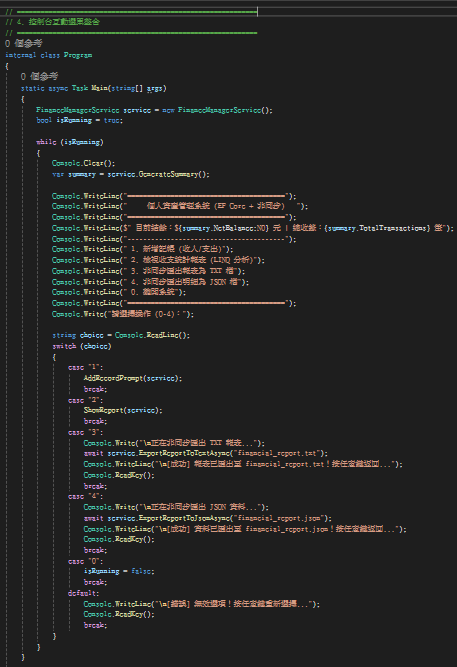Click the "4." section comment line
The width and height of the screenshot is (457, 667).
[x=52, y=22]
